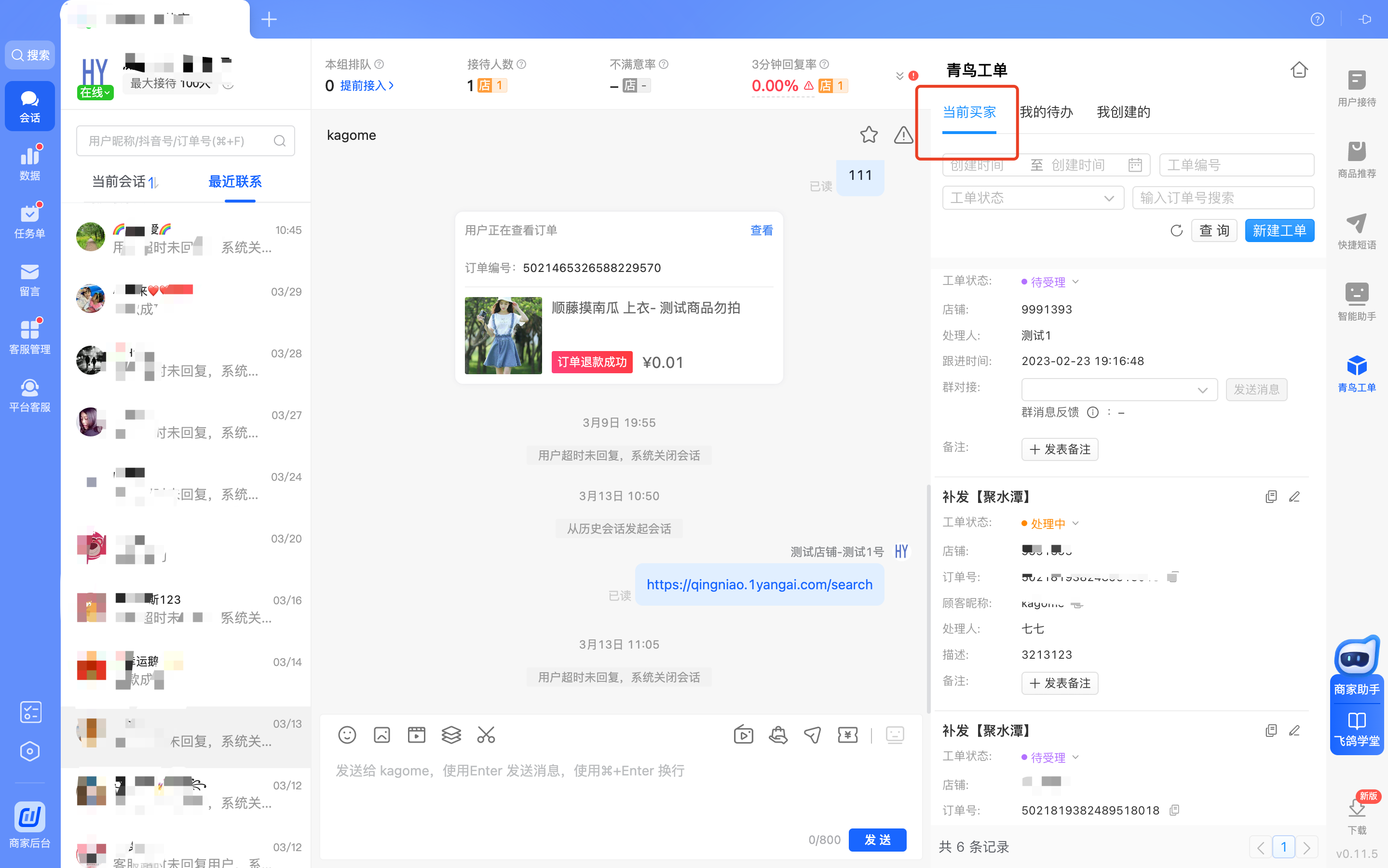
Task: Copy order number 5021819382489518018
Action: pos(1174,810)
